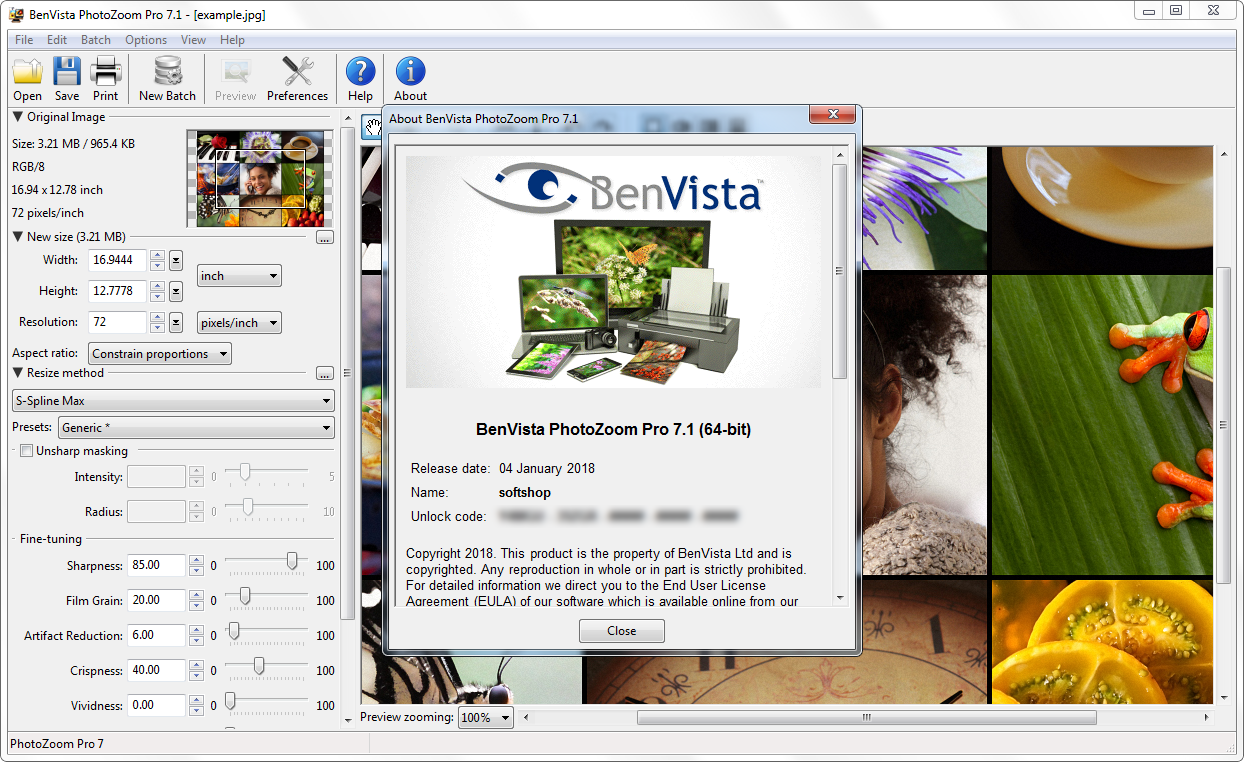Open the View menu
The image size is (1244, 762).
(x=193, y=40)
